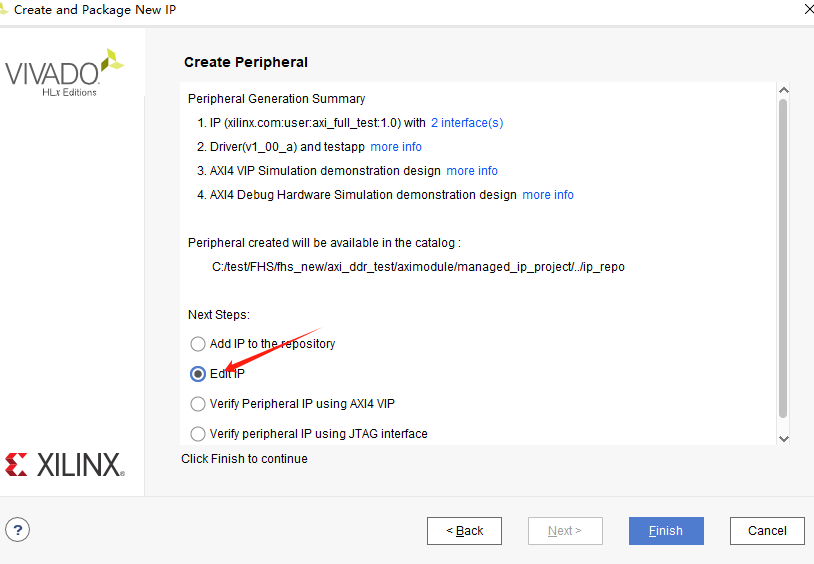Cancel the IP creation wizard
This screenshot has height=564, width=814.
click(767, 531)
